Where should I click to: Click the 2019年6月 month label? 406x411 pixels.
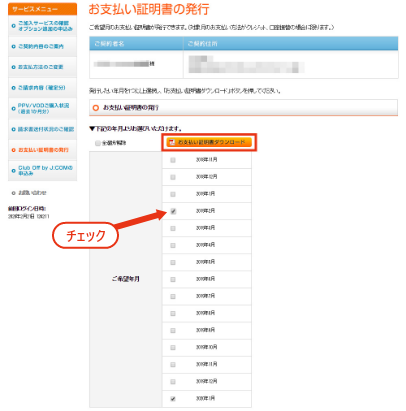205,279
